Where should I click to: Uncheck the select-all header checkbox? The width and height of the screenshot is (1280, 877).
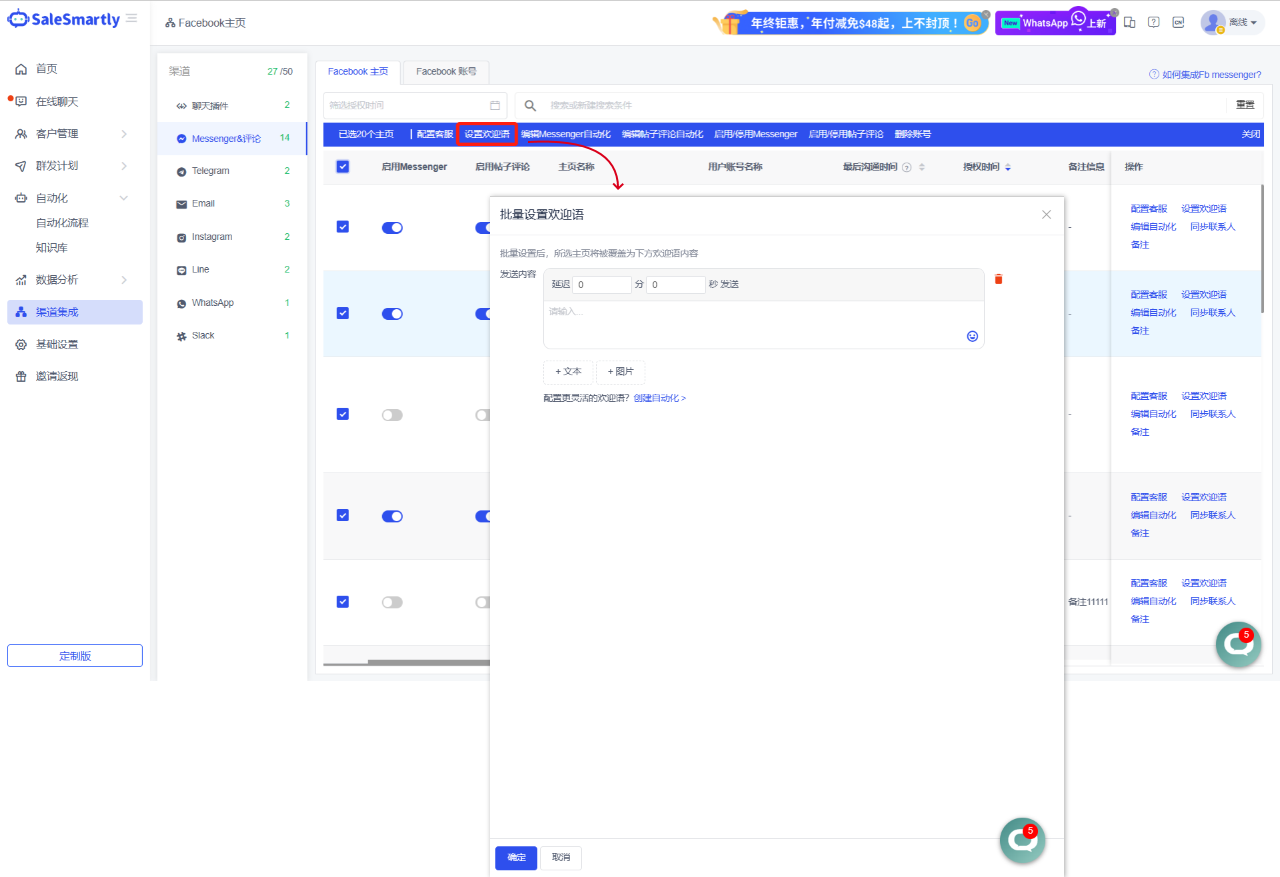tap(343, 167)
